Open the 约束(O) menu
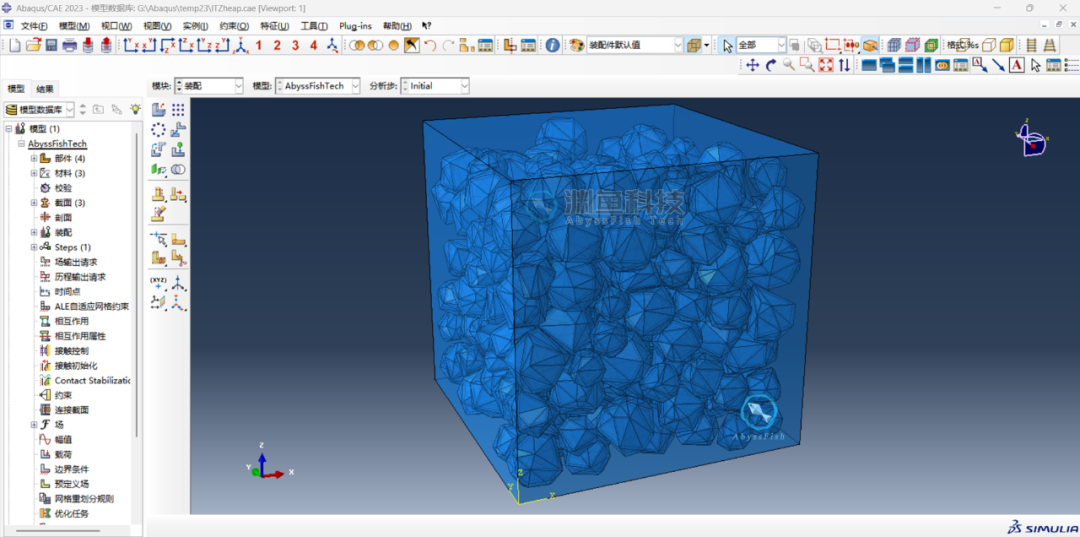Screen dimensions: 1080x537 pyautogui.click(x=234, y=26)
